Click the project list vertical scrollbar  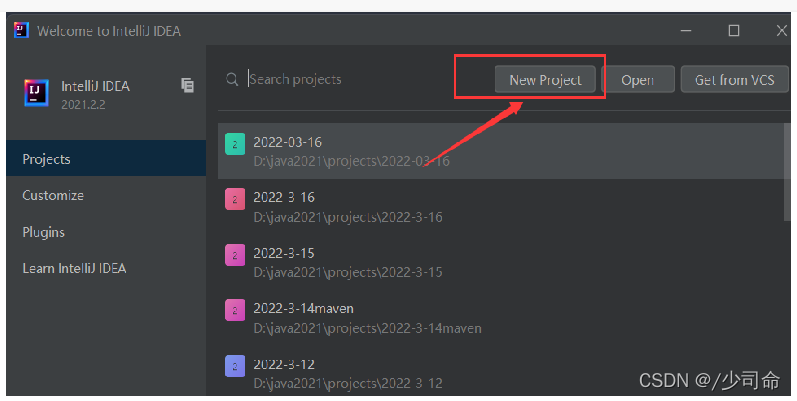coord(787,172)
